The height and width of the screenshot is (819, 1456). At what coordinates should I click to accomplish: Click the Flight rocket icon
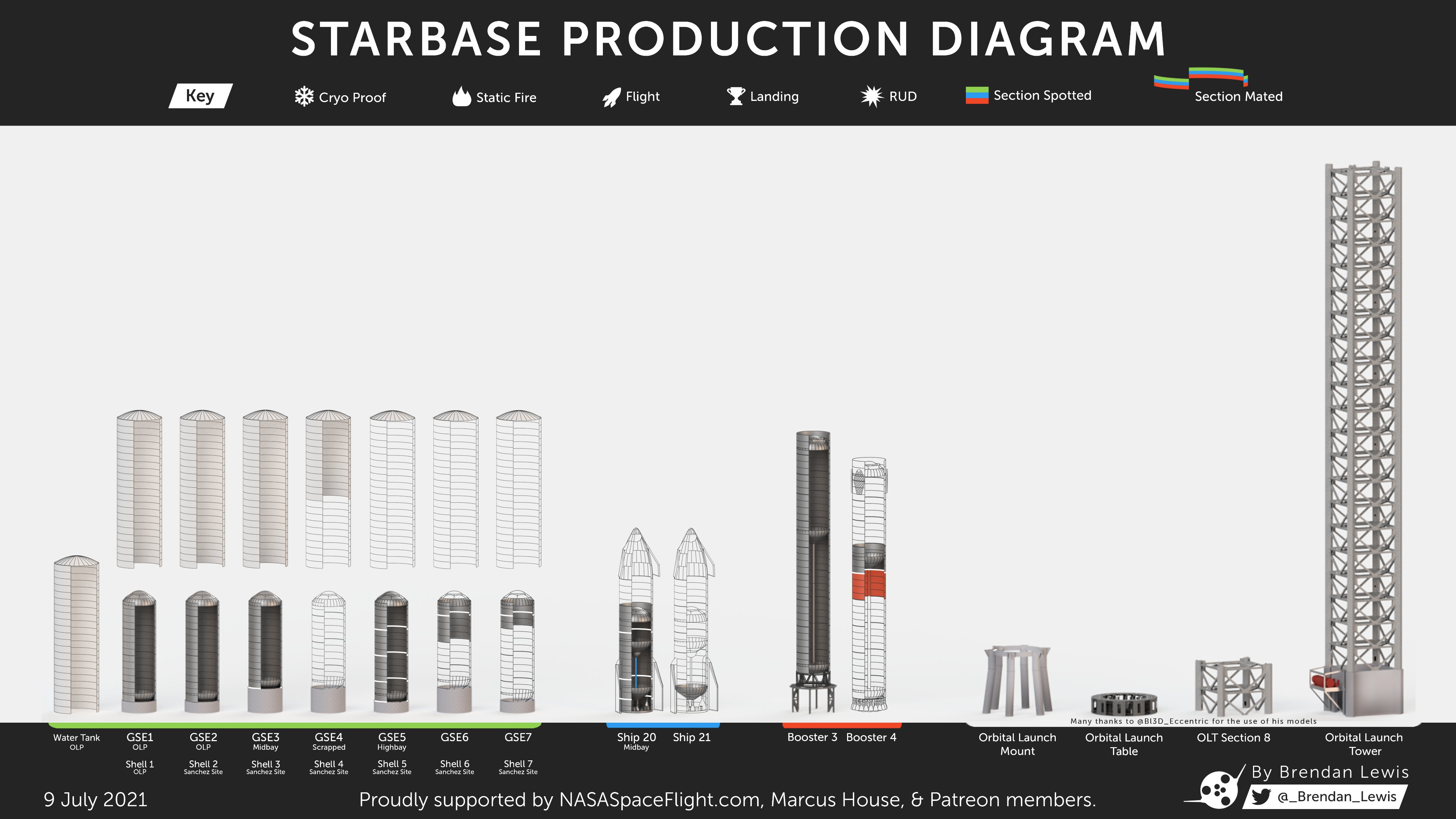611,97
